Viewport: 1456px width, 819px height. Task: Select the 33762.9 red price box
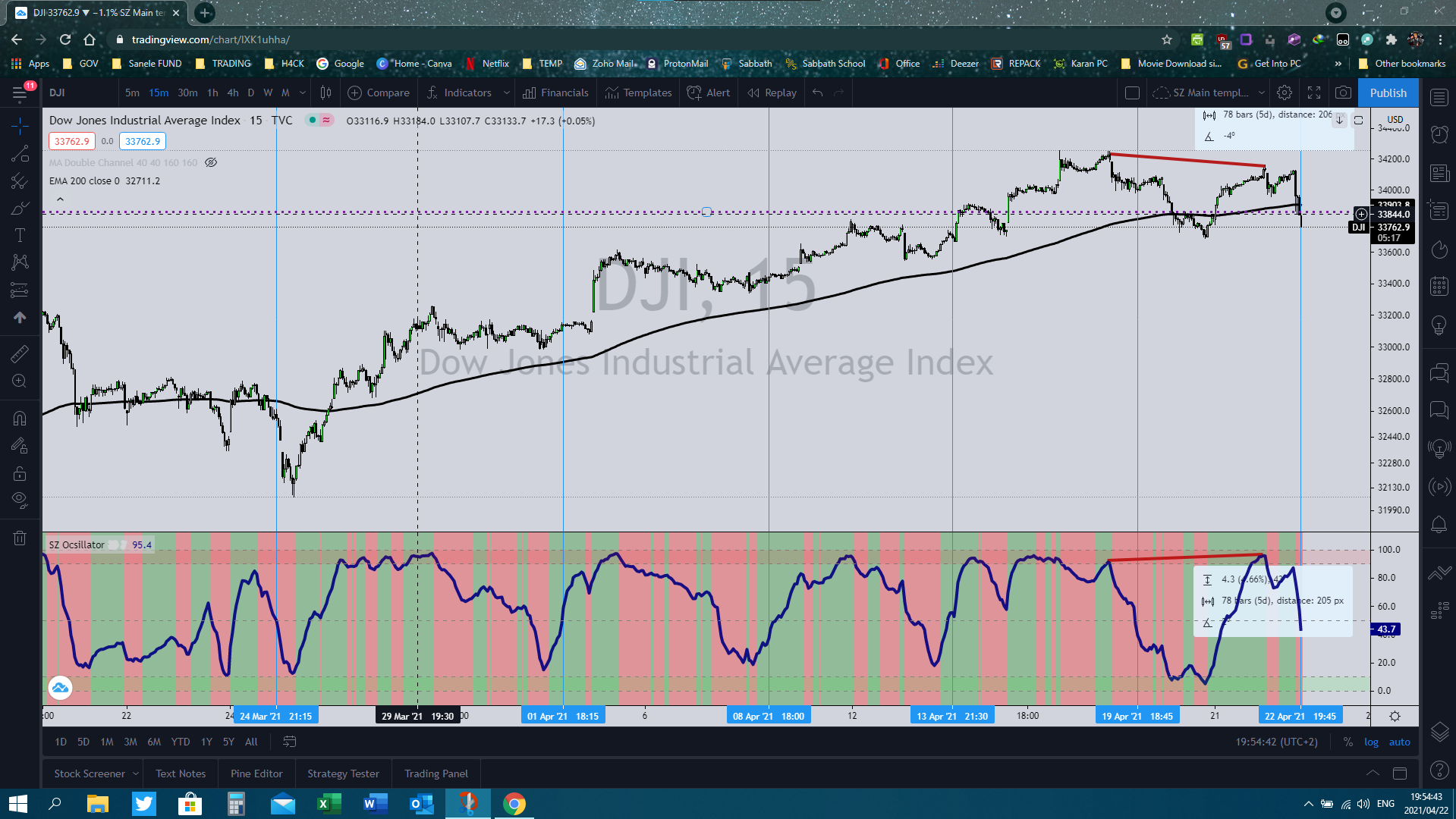(x=71, y=141)
